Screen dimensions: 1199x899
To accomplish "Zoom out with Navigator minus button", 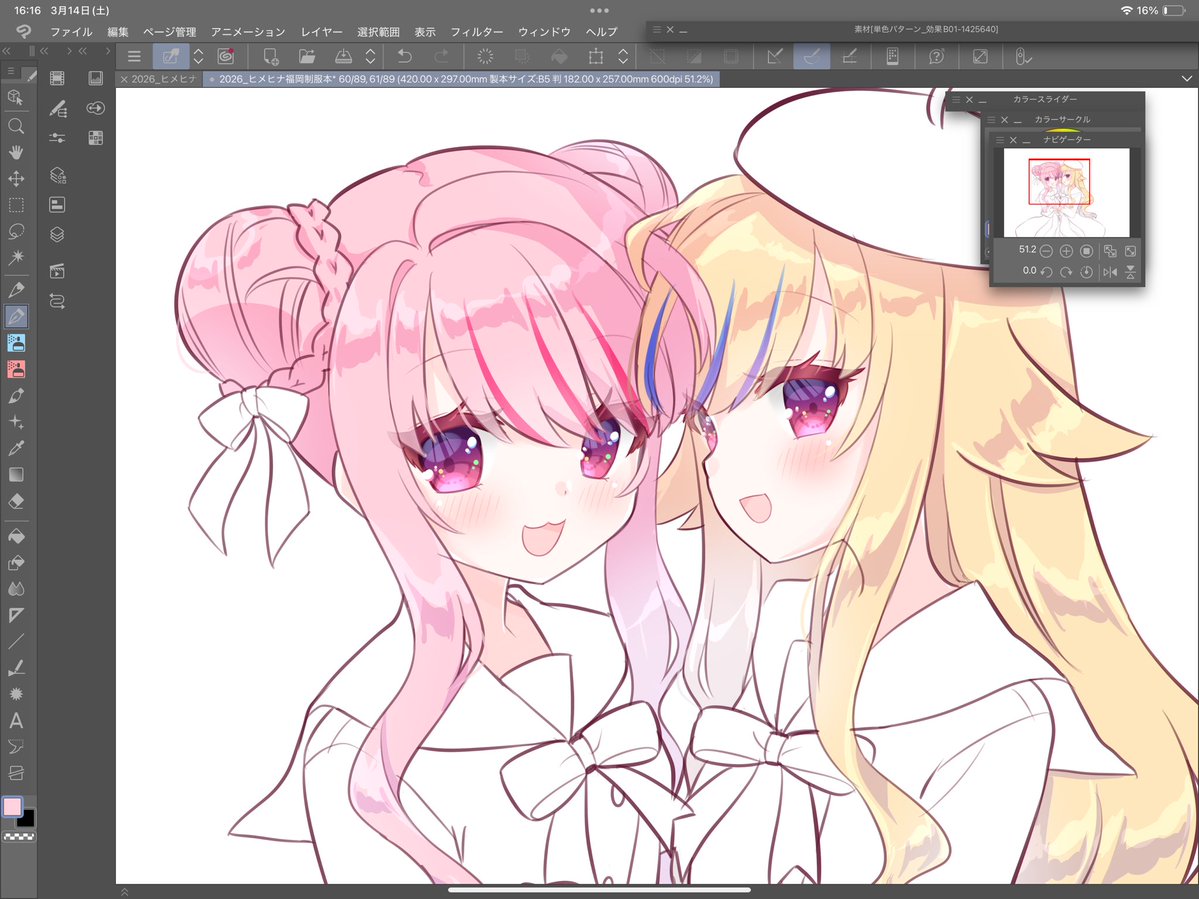I will (x=1046, y=251).
